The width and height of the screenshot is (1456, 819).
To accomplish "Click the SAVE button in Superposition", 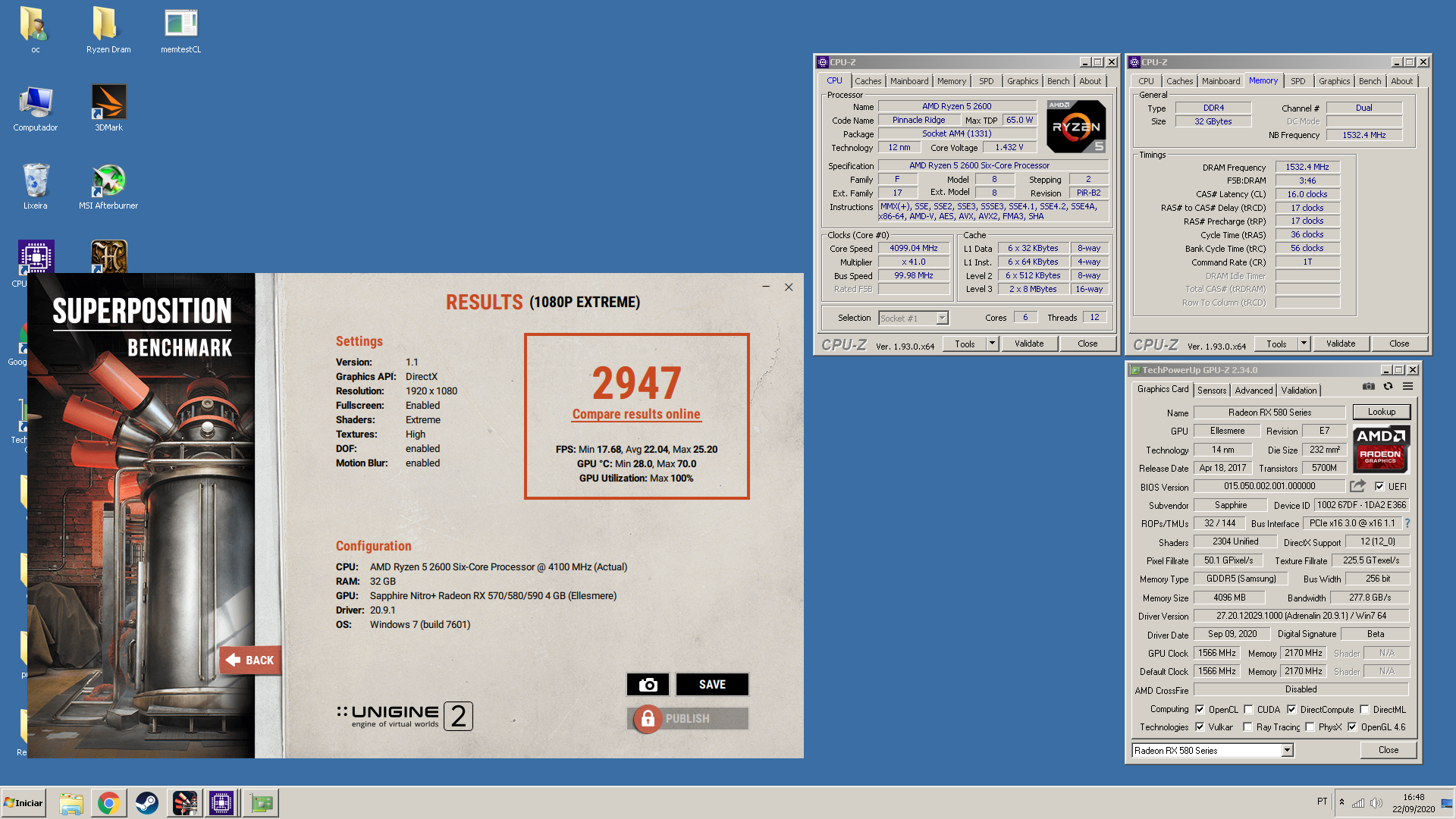I will click(712, 685).
